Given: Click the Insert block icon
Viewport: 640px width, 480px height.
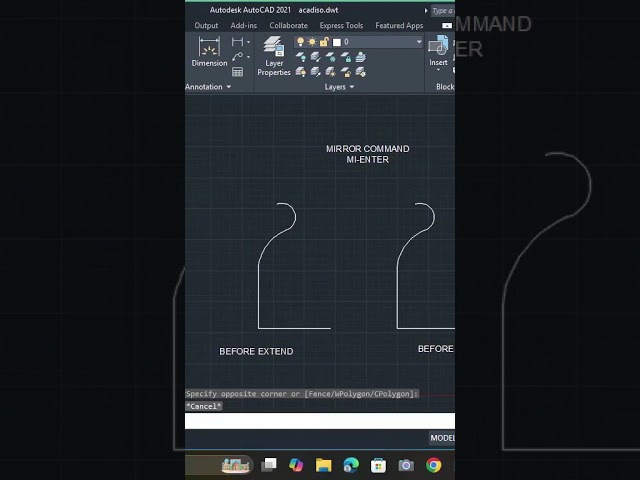Looking at the screenshot, I should point(438,45).
